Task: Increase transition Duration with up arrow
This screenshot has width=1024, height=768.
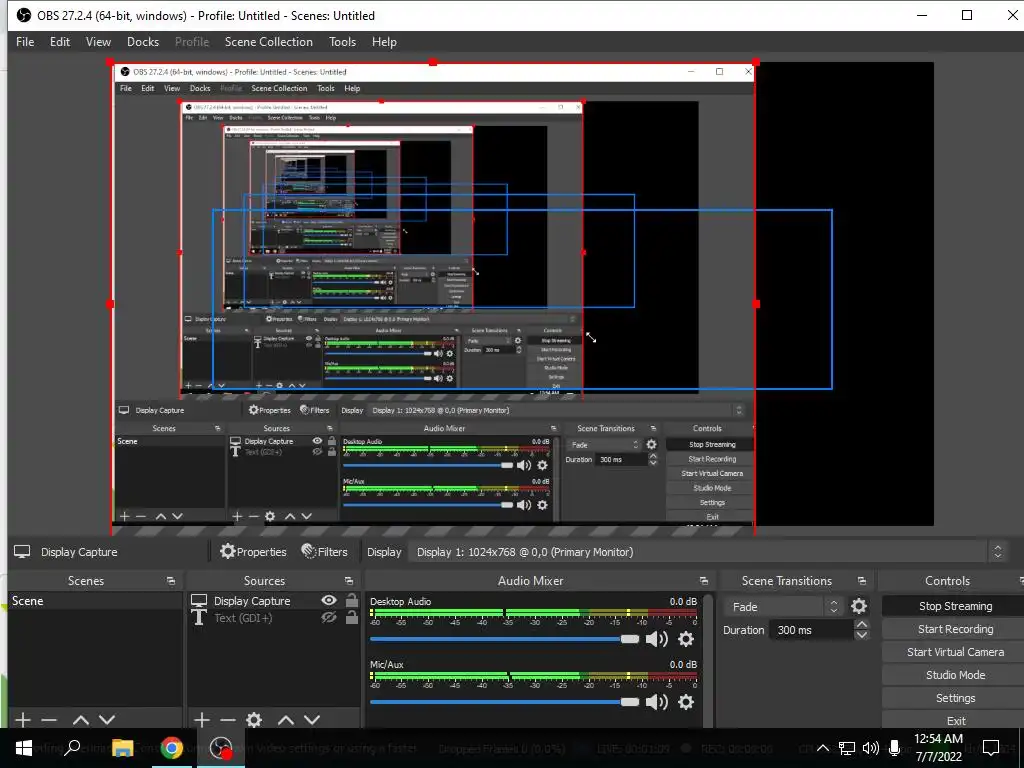Action: (861, 625)
